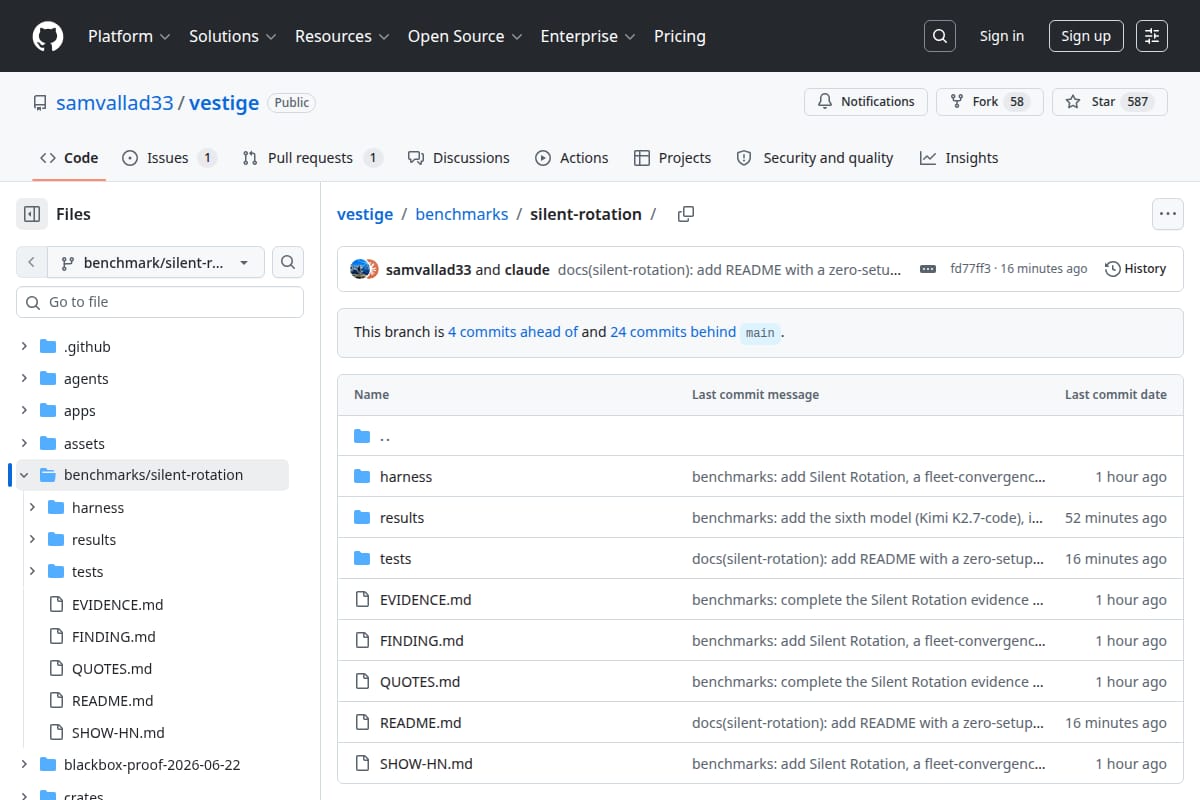Switch to the Discussions tab
This screenshot has width=1200, height=800.
459,158
